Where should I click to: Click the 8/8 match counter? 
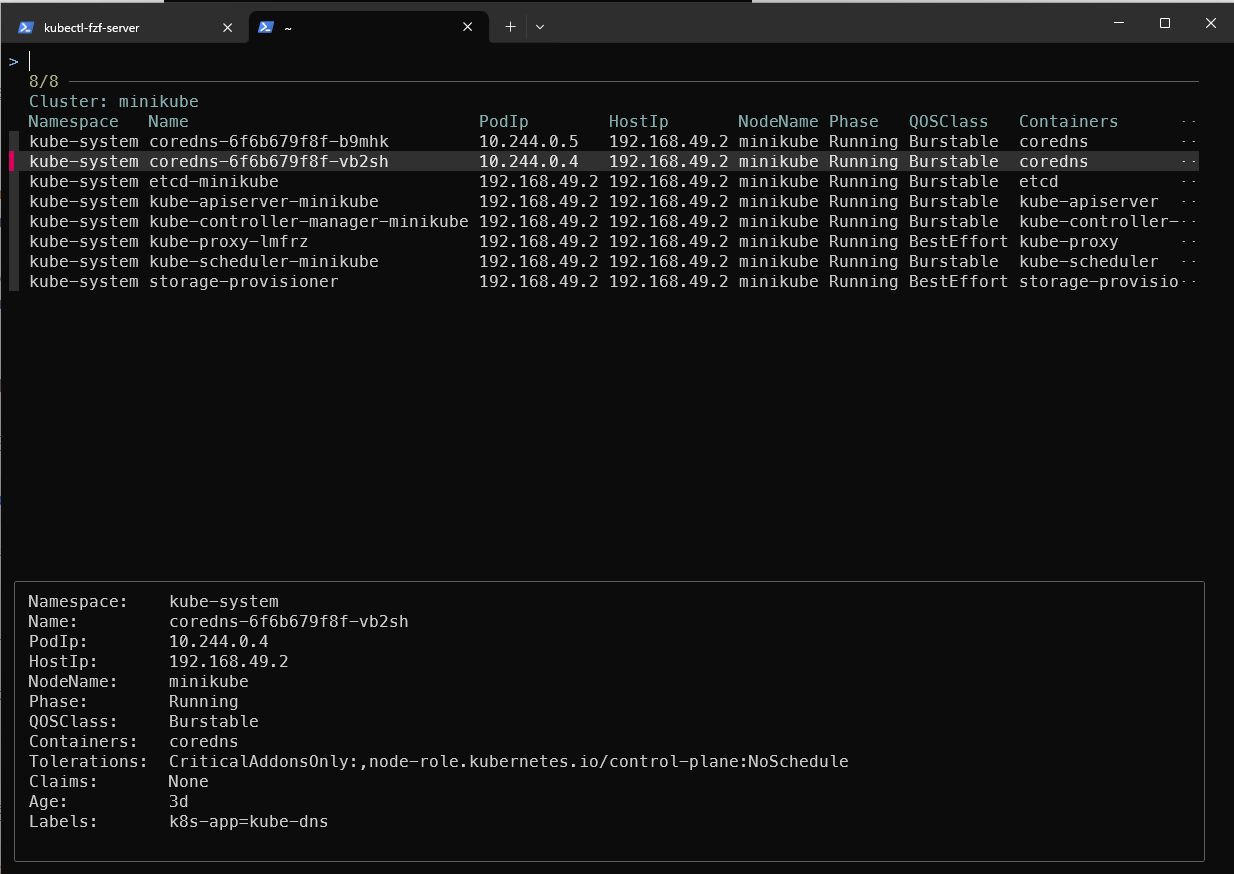[x=44, y=81]
